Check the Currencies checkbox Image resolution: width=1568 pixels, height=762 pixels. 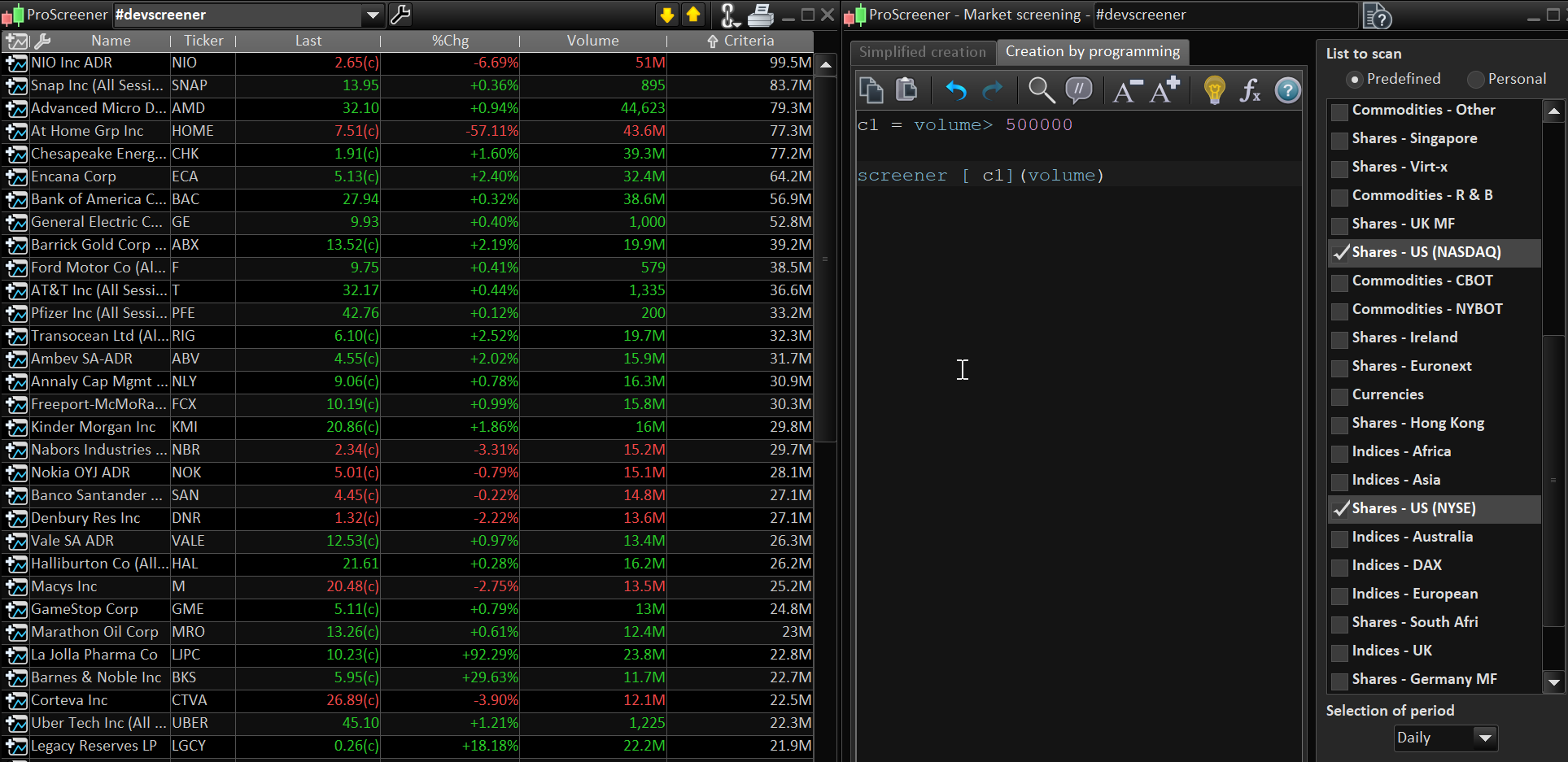coord(1339,397)
